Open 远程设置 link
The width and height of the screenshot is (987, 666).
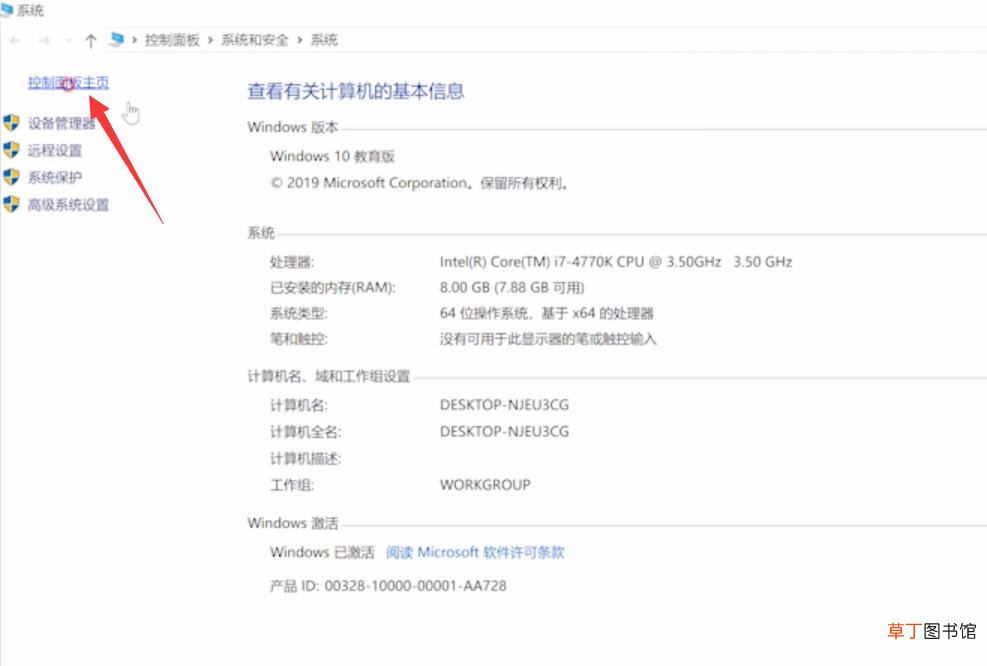pyautogui.click(x=55, y=150)
